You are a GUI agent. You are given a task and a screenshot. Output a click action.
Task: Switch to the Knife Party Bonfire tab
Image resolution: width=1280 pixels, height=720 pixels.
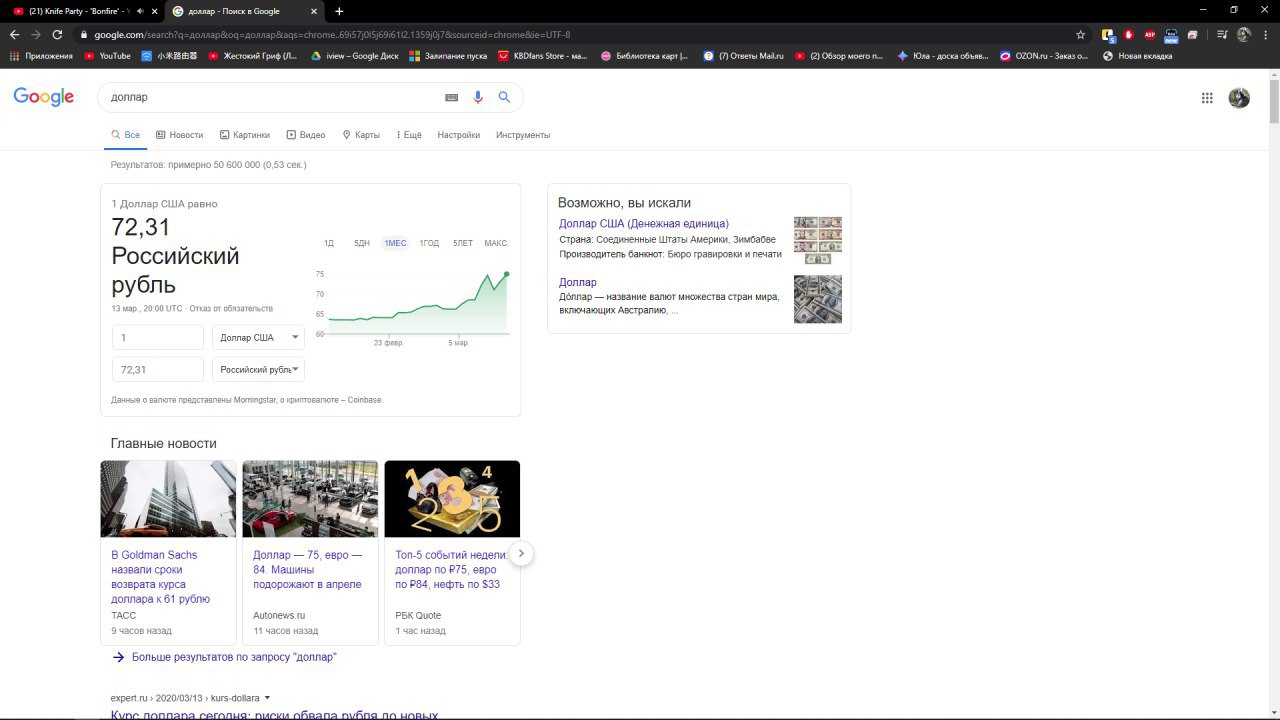(80, 11)
